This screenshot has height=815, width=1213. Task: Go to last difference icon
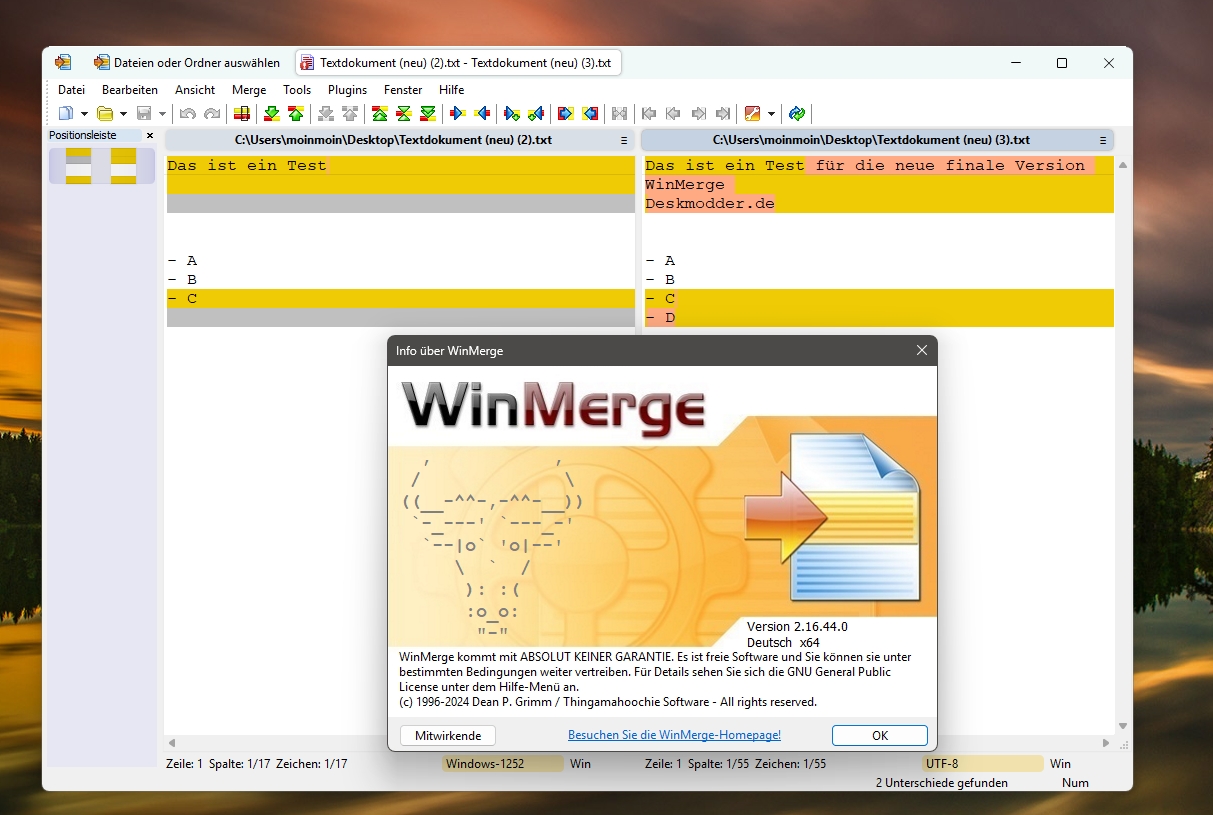point(428,114)
